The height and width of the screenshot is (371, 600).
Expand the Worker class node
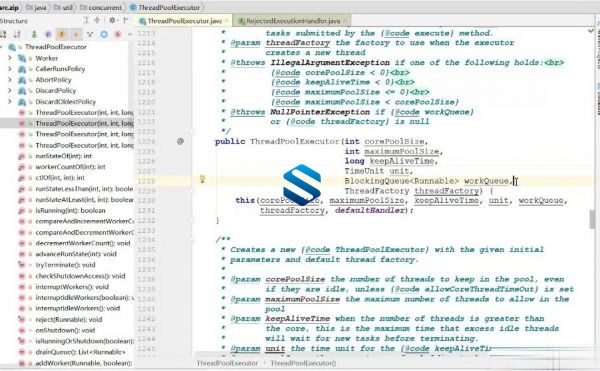(x=10, y=58)
